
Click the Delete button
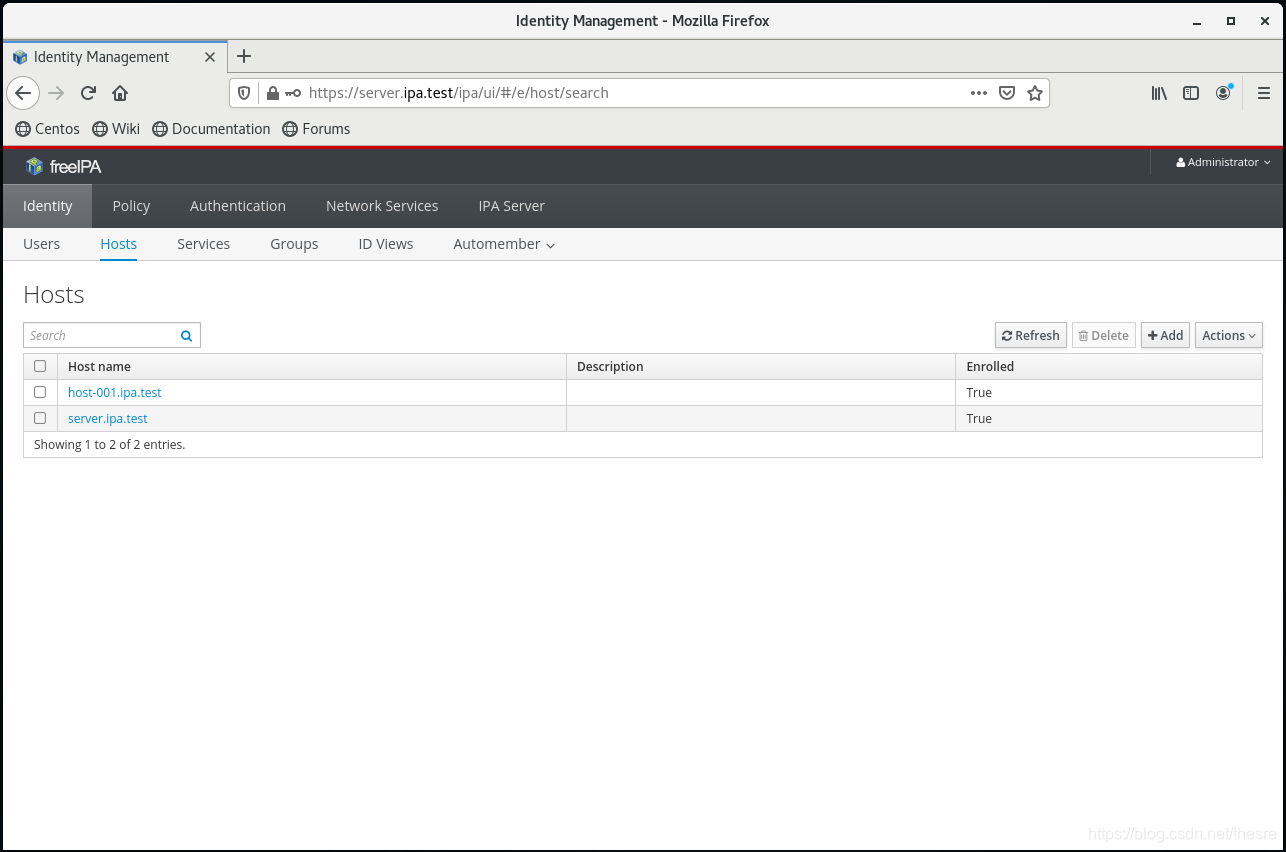click(x=1104, y=336)
